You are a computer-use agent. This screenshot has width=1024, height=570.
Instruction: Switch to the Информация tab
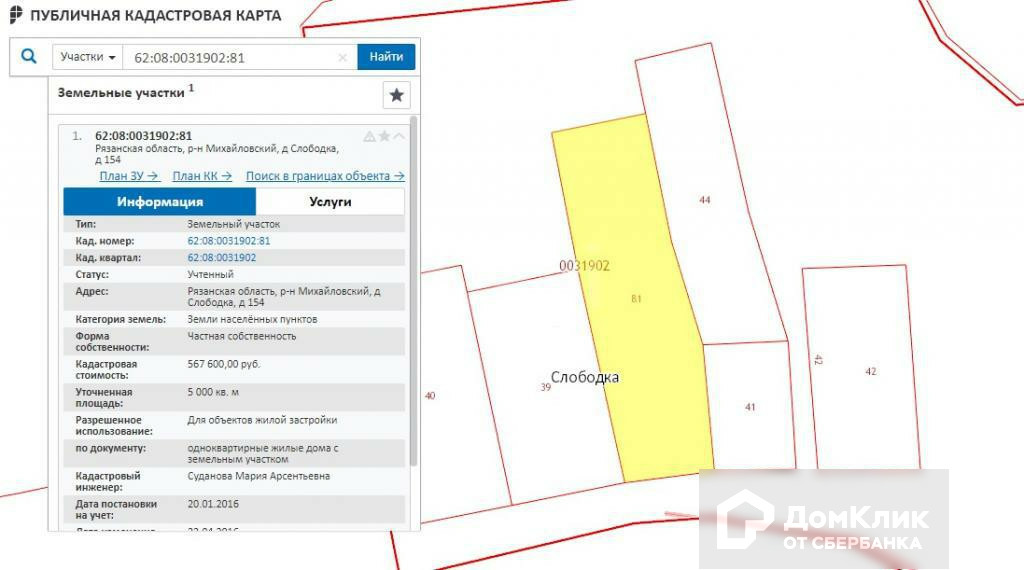point(159,202)
